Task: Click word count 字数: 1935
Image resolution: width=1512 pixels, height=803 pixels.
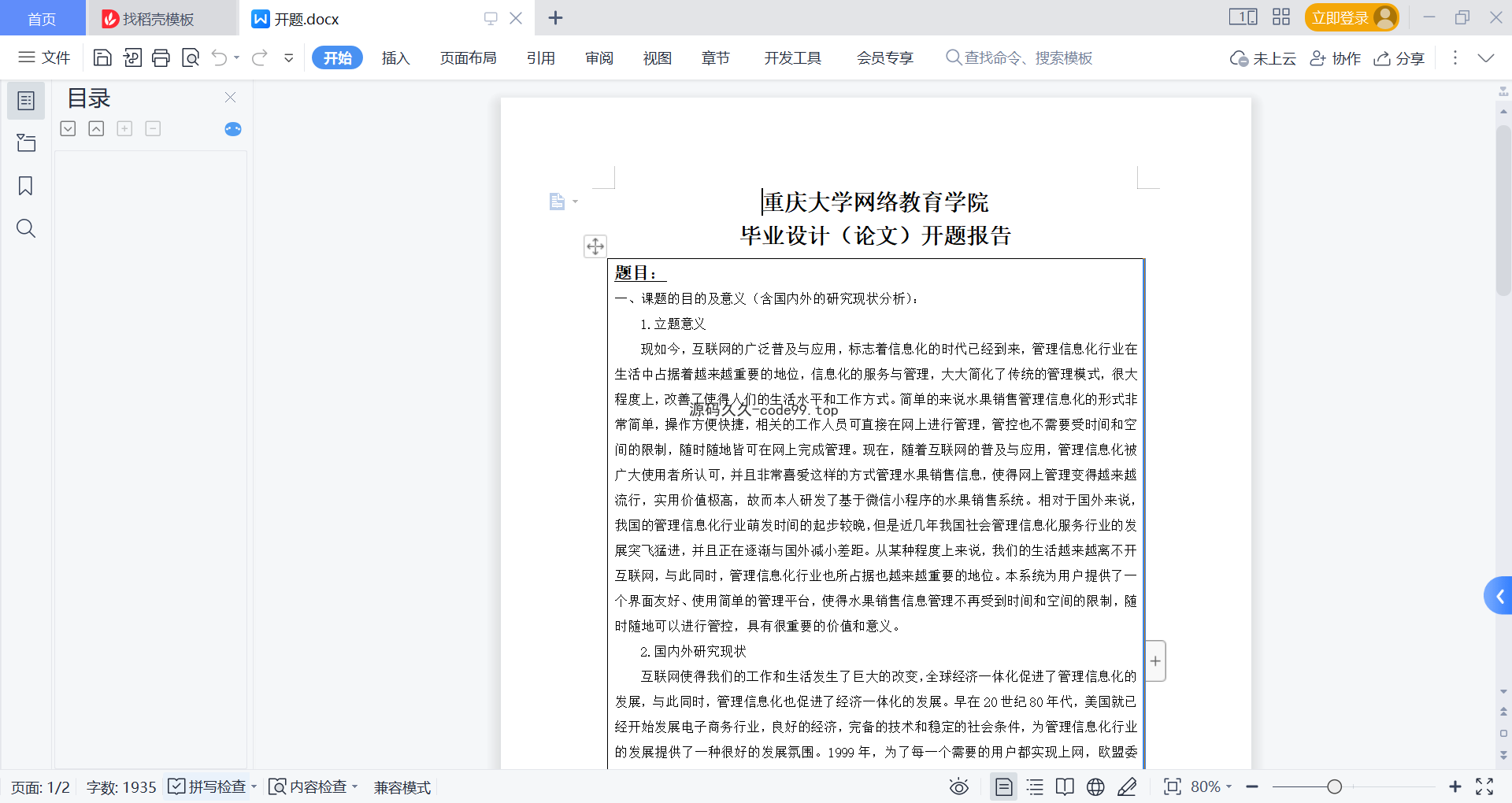Action: point(121,788)
